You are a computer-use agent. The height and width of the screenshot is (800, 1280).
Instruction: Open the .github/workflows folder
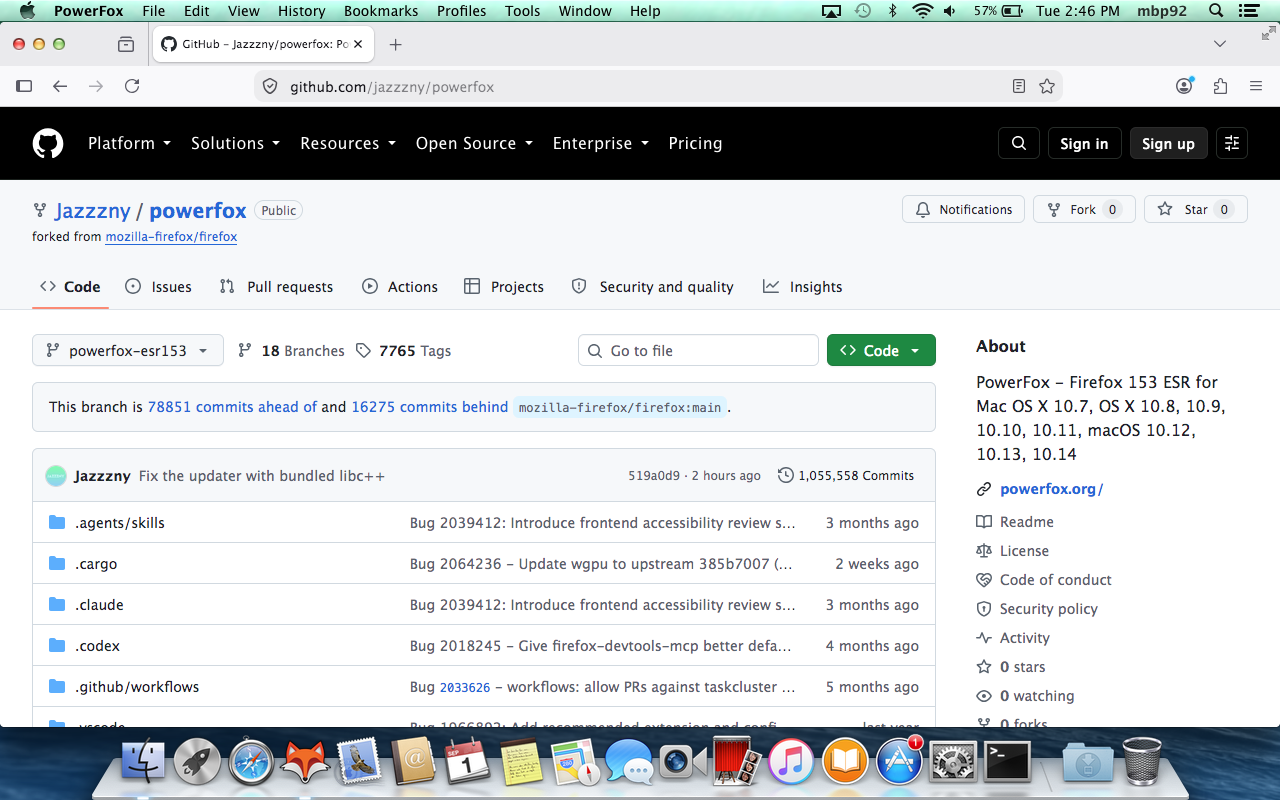pos(137,687)
